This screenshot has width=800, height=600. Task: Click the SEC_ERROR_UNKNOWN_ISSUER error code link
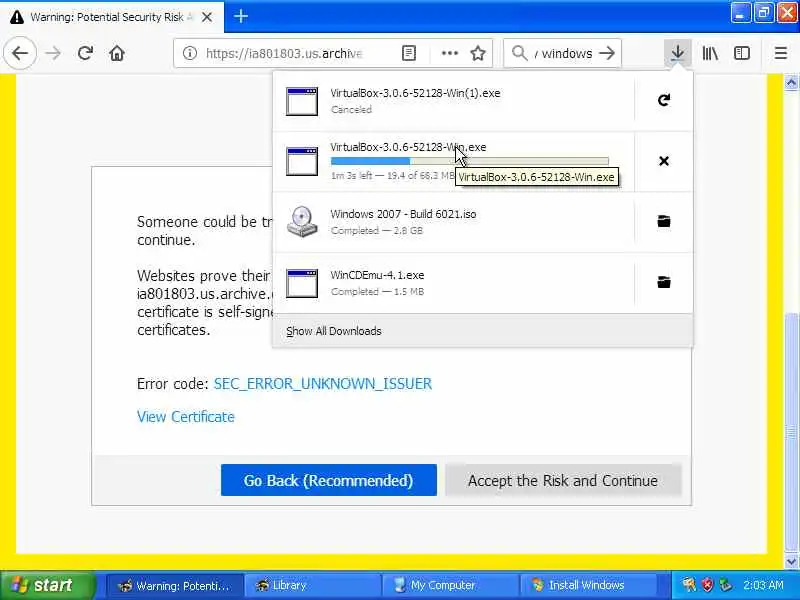(x=322, y=384)
